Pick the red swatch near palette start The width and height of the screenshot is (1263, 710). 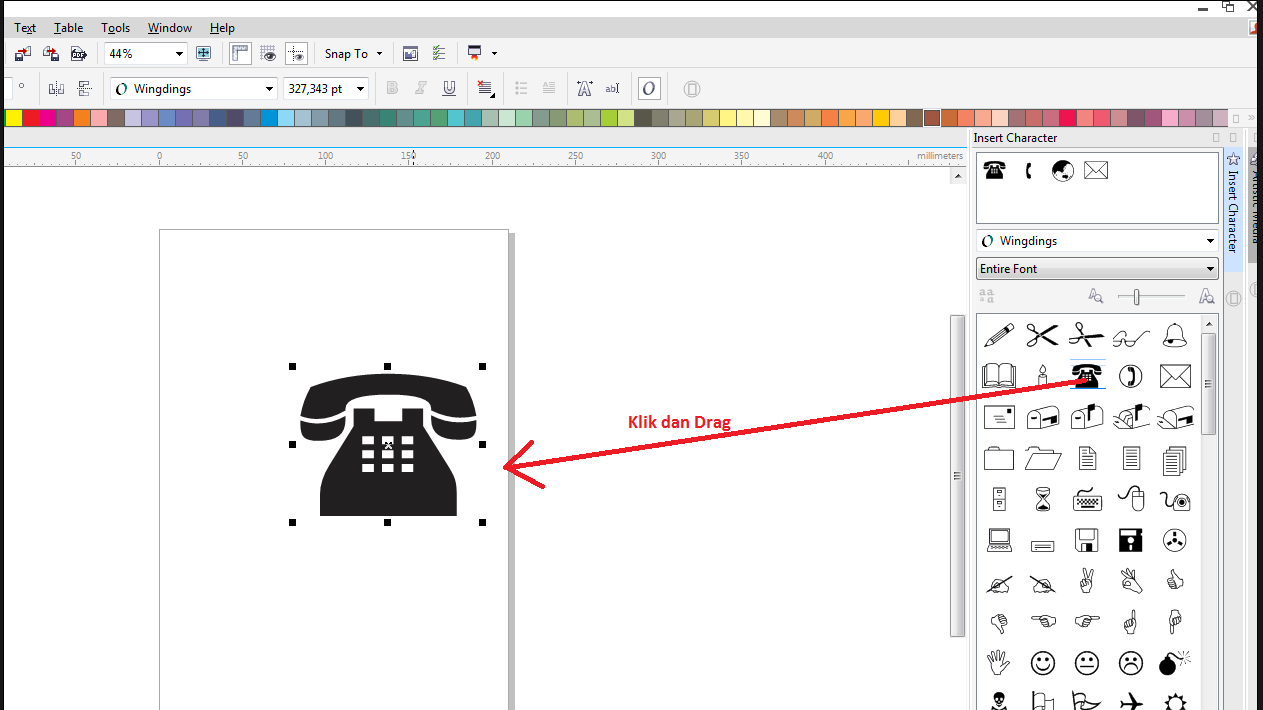pos(31,118)
